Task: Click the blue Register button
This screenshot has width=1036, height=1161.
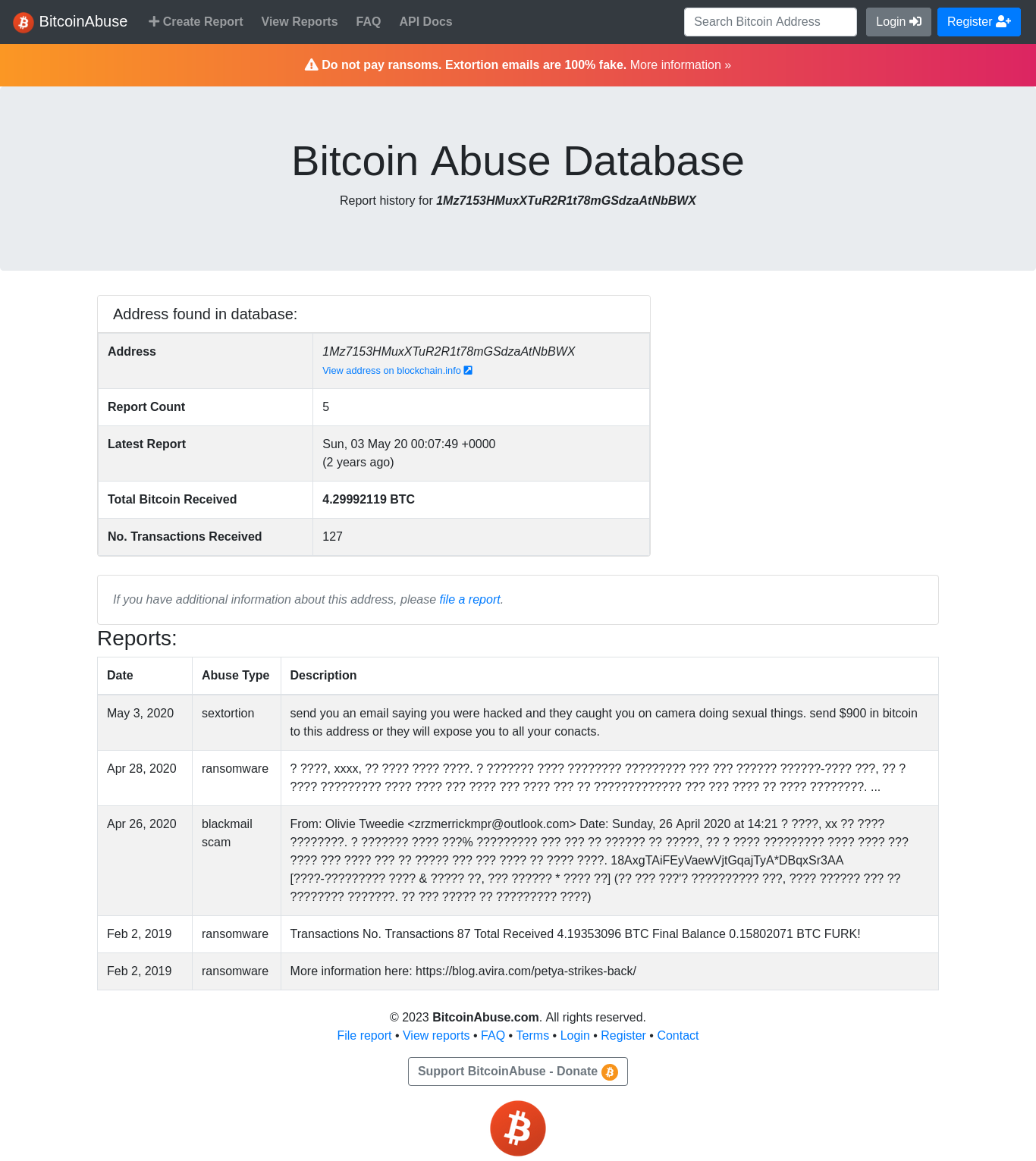Action: point(979,22)
